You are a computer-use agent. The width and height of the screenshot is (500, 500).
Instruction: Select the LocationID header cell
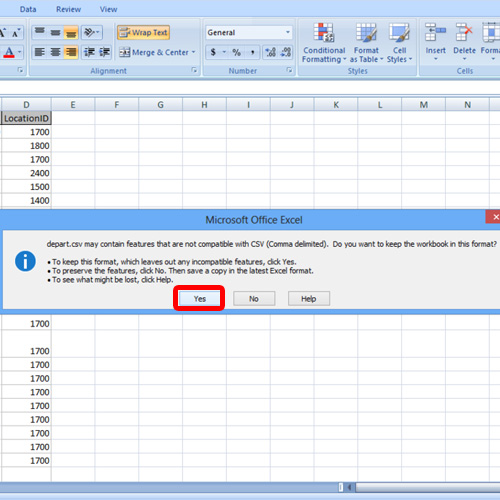coord(26,118)
